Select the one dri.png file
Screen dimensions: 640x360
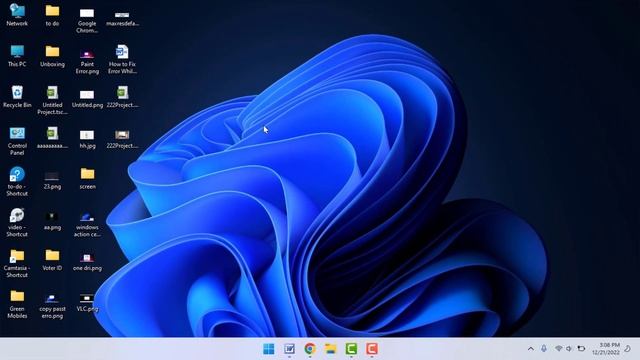click(x=87, y=261)
